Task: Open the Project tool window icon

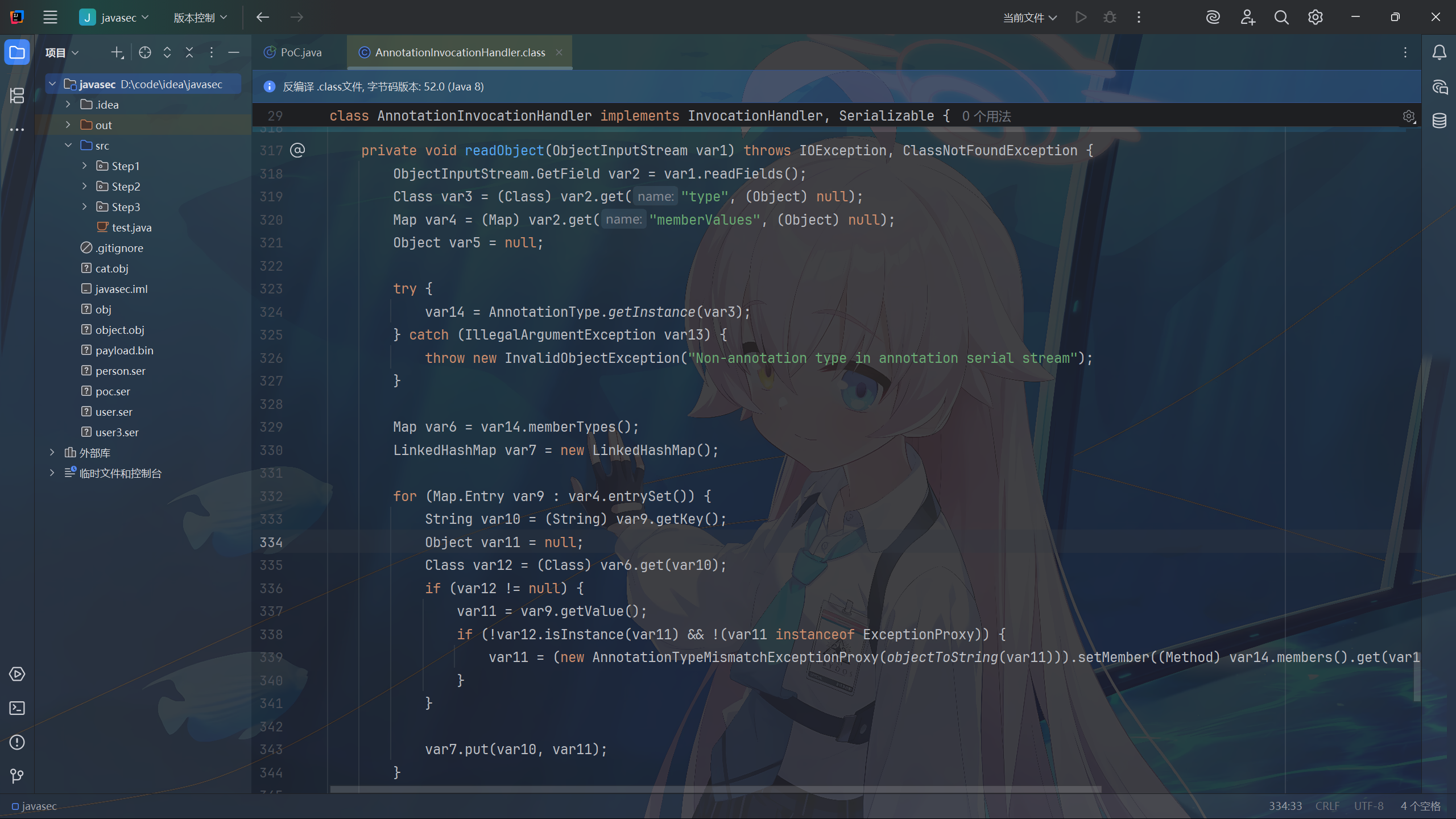Action: tap(17, 52)
